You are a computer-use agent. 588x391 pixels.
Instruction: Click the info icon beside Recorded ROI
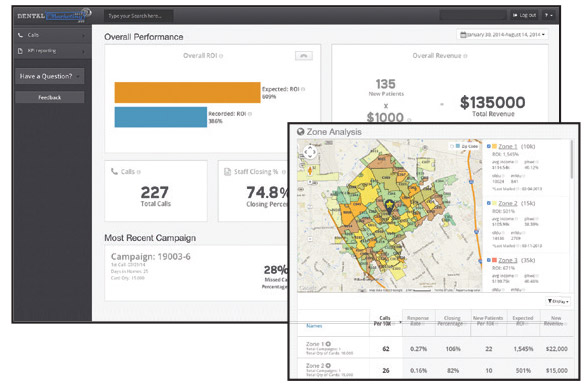click(x=250, y=114)
